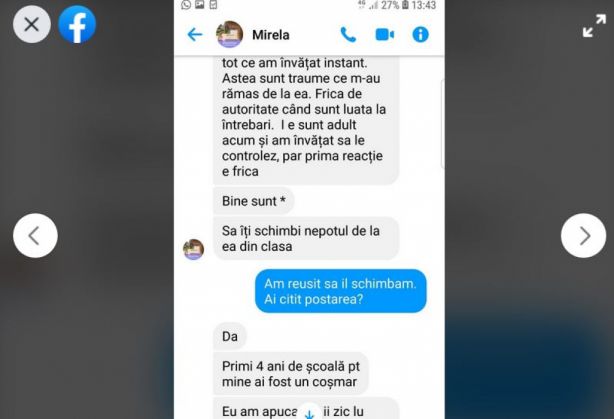Click the WhatsApp notification icon in status bar

[186, 5]
